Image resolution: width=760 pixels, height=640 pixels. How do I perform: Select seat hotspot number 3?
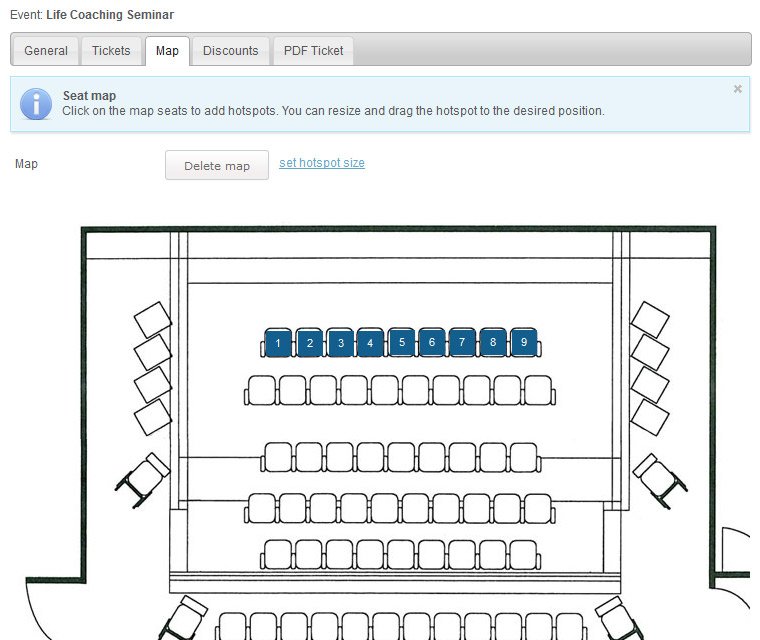(x=341, y=343)
